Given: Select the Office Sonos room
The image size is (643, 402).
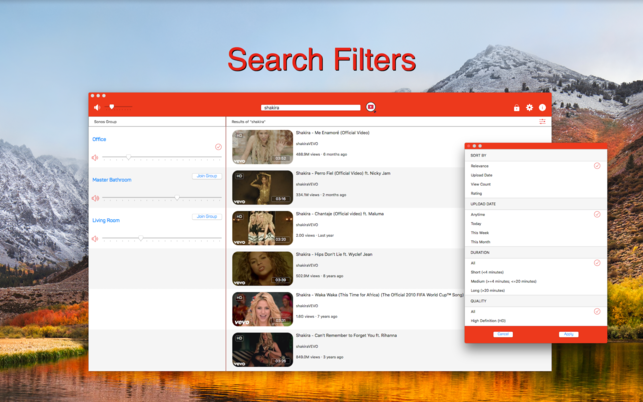Looking at the screenshot, I should 99,139.
